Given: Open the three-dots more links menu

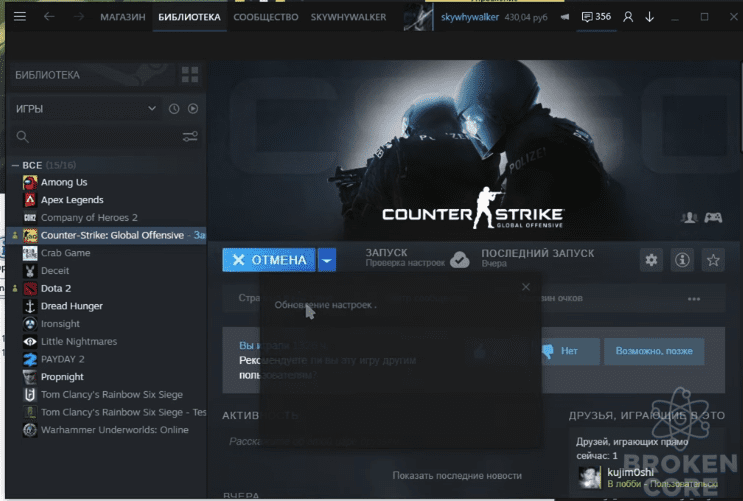Looking at the screenshot, I should click(694, 299).
